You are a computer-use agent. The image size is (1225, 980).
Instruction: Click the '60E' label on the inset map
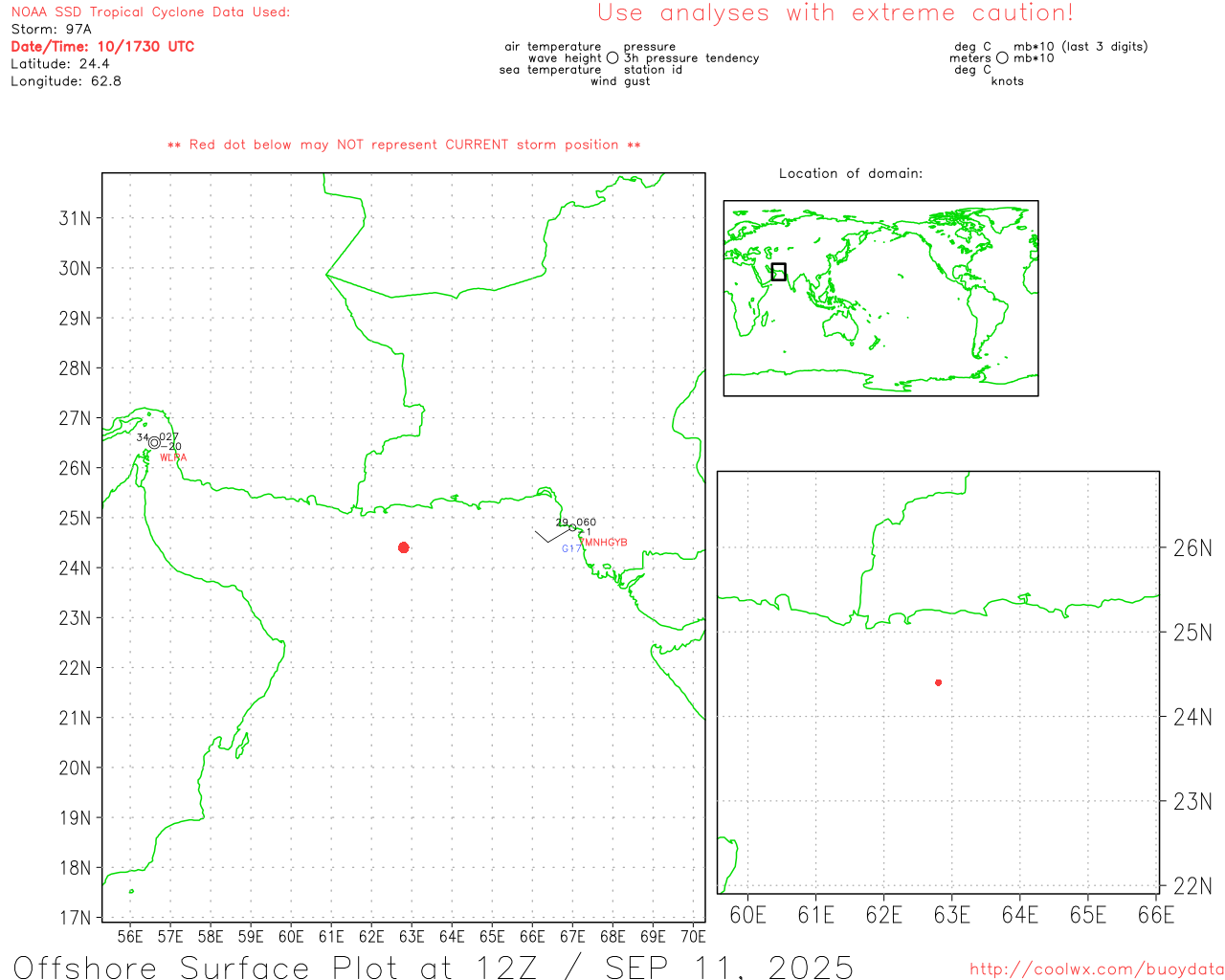pyautogui.click(x=747, y=916)
